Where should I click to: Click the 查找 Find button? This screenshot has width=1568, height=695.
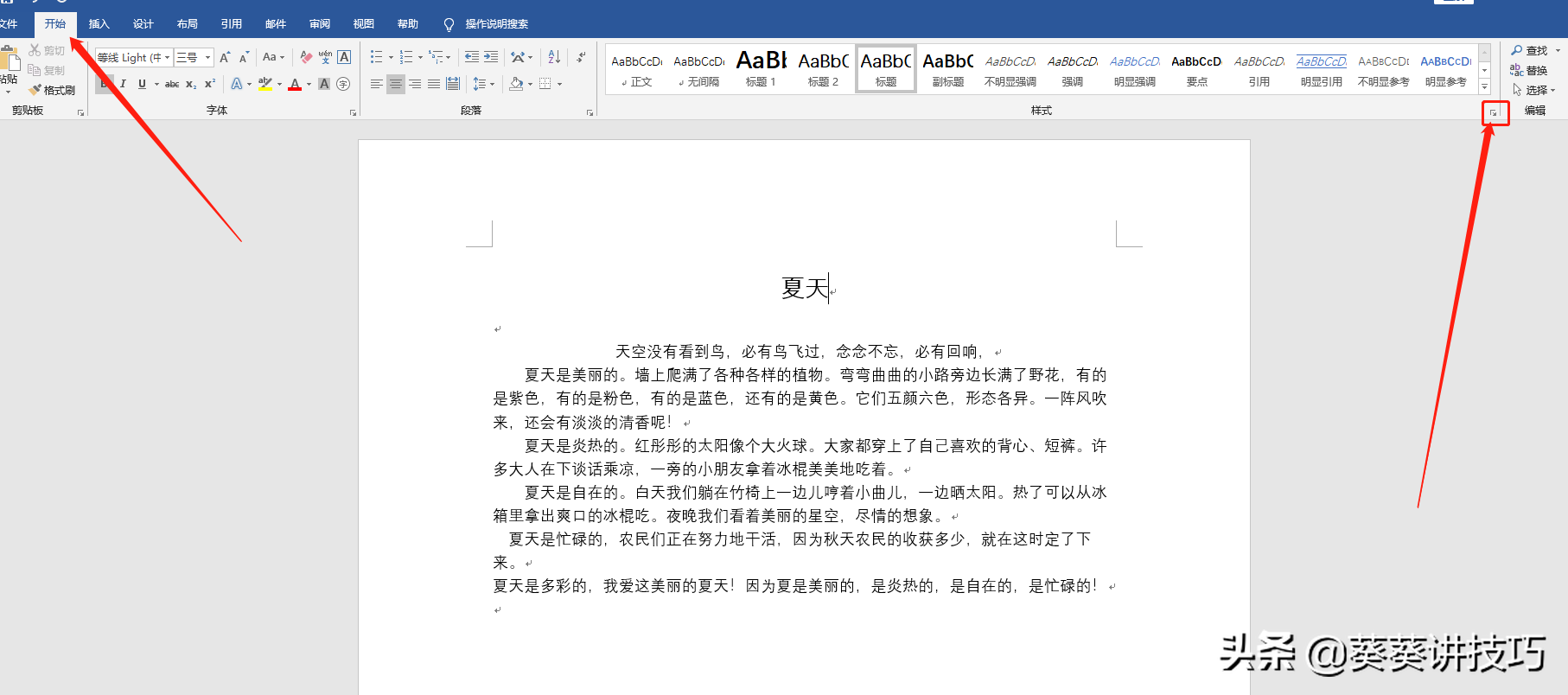pos(1530,51)
